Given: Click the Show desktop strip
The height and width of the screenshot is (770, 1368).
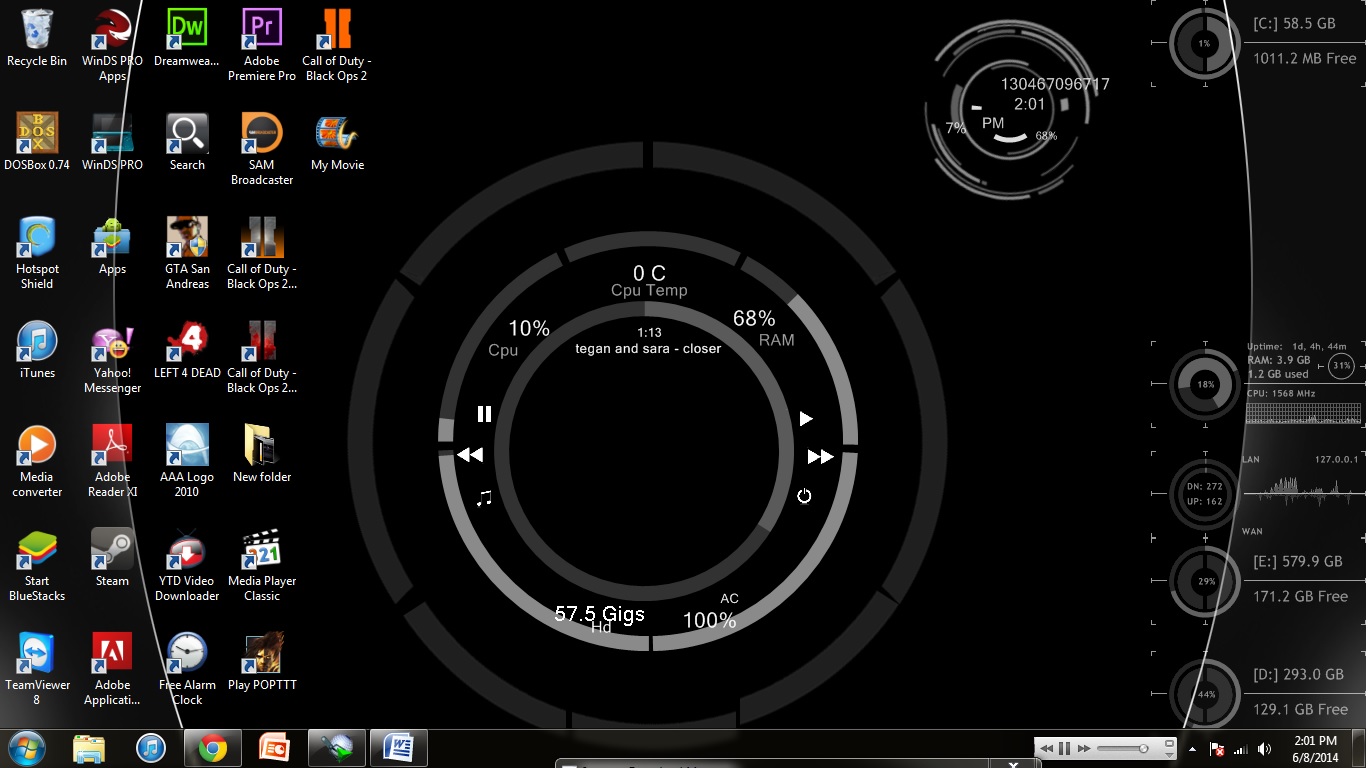Looking at the screenshot, I should pos(1360,749).
